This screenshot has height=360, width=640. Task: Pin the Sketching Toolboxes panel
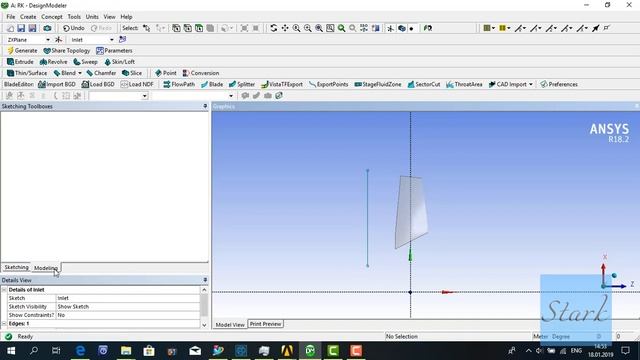[205, 106]
